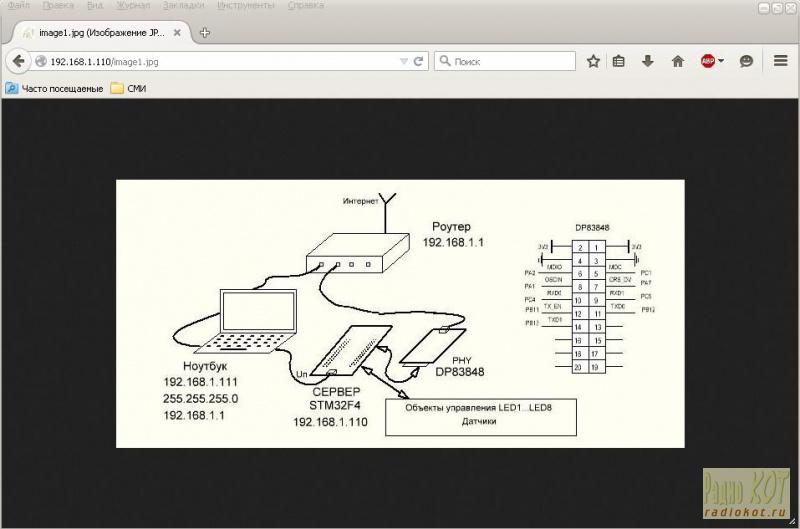800x529 pixels.
Task: Open the СМИ bookmarks folder
Action: [129, 88]
